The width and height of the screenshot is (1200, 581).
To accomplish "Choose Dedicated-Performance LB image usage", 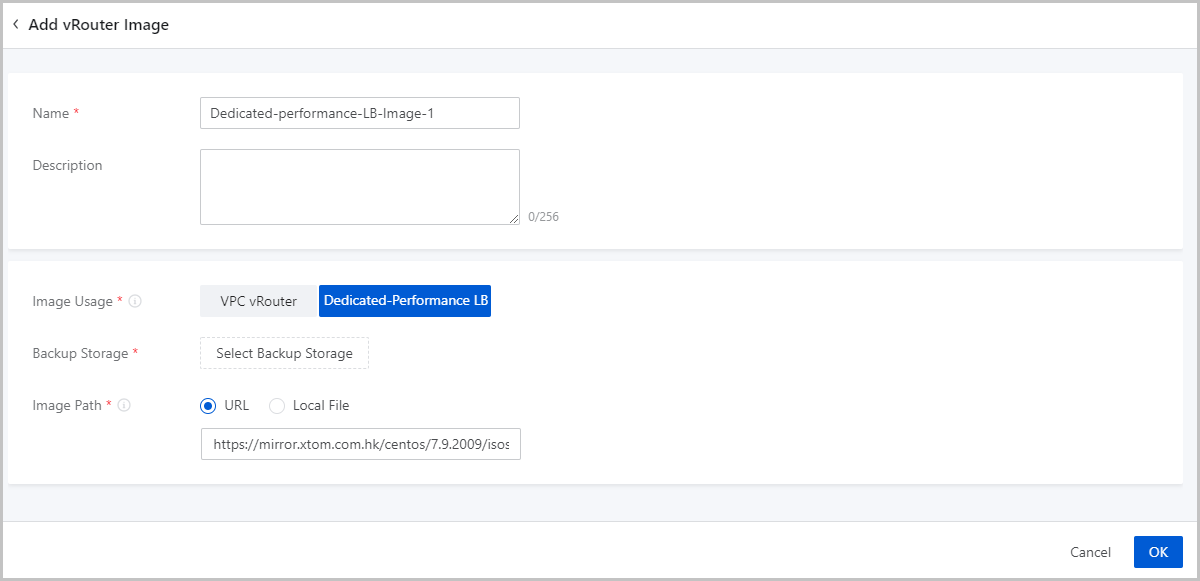I will [x=405, y=301].
